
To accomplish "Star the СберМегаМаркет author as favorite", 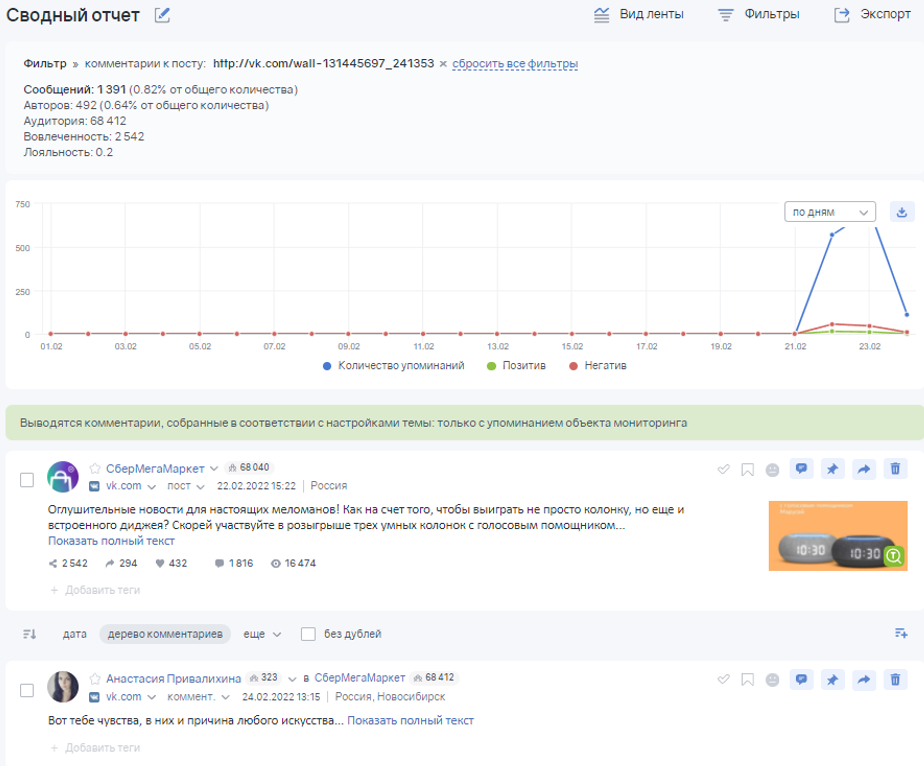I will [95, 468].
